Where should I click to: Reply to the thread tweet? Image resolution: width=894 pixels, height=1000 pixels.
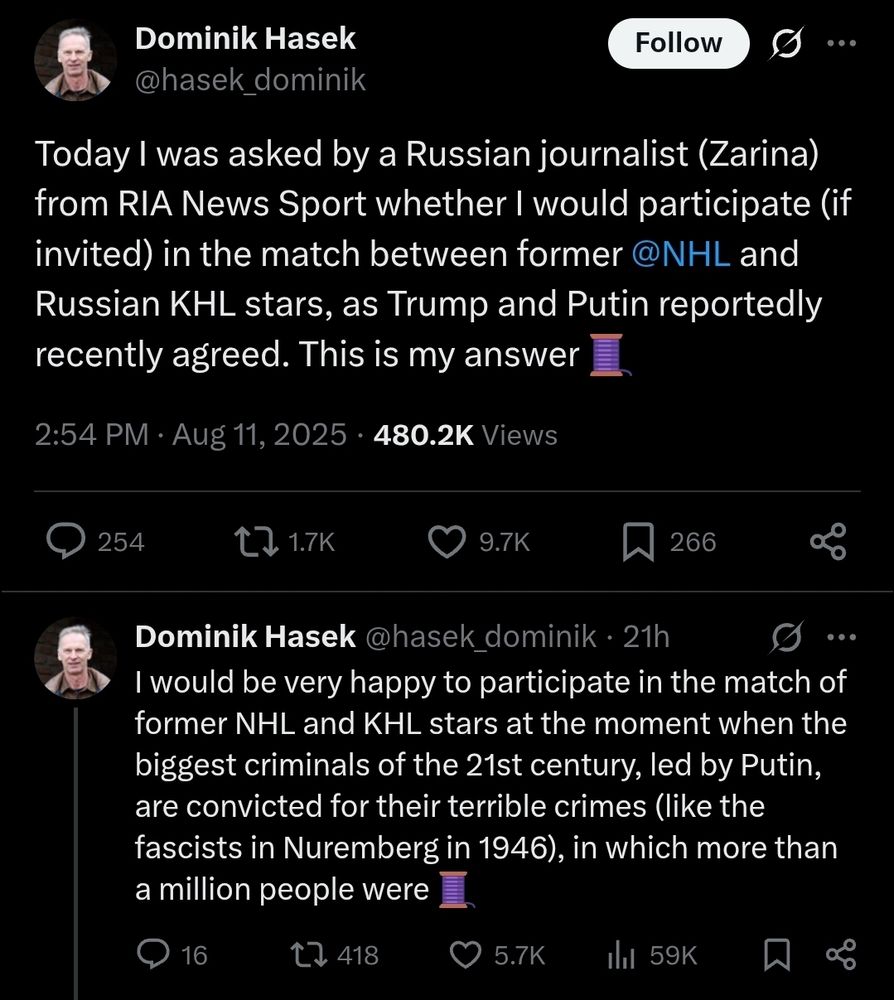[x=152, y=955]
